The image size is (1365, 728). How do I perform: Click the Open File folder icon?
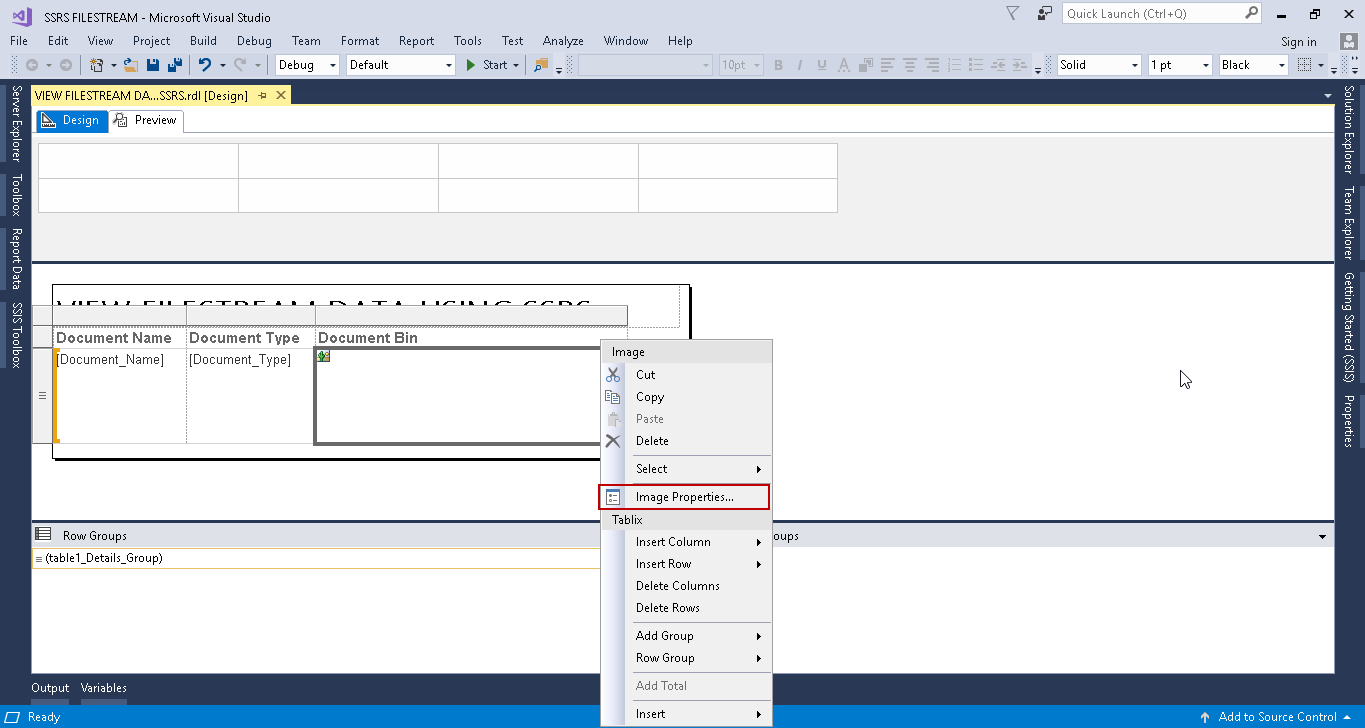click(x=130, y=65)
